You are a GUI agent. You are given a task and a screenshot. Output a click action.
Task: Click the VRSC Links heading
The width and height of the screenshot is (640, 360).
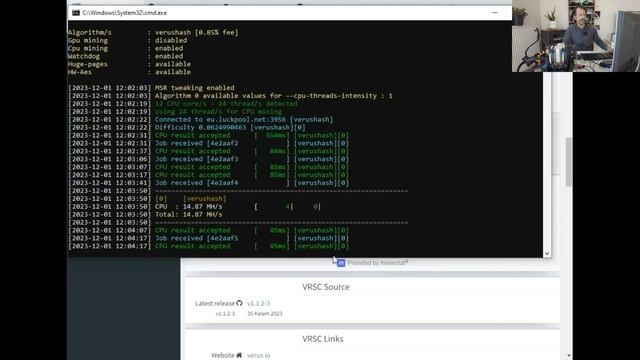322,339
